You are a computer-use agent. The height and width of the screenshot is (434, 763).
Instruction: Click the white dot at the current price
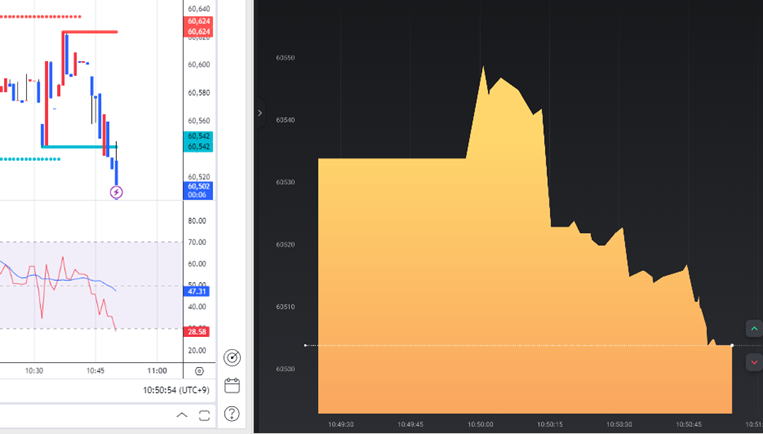[733, 345]
